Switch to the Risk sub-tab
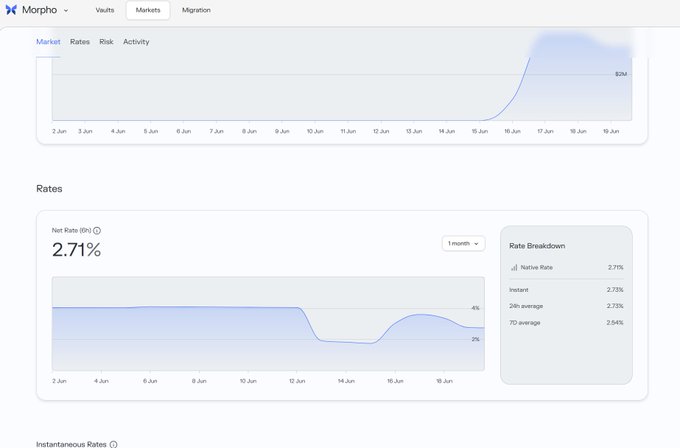Image resolution: width=680 pixels, height=448 pixels. [106, 42]
